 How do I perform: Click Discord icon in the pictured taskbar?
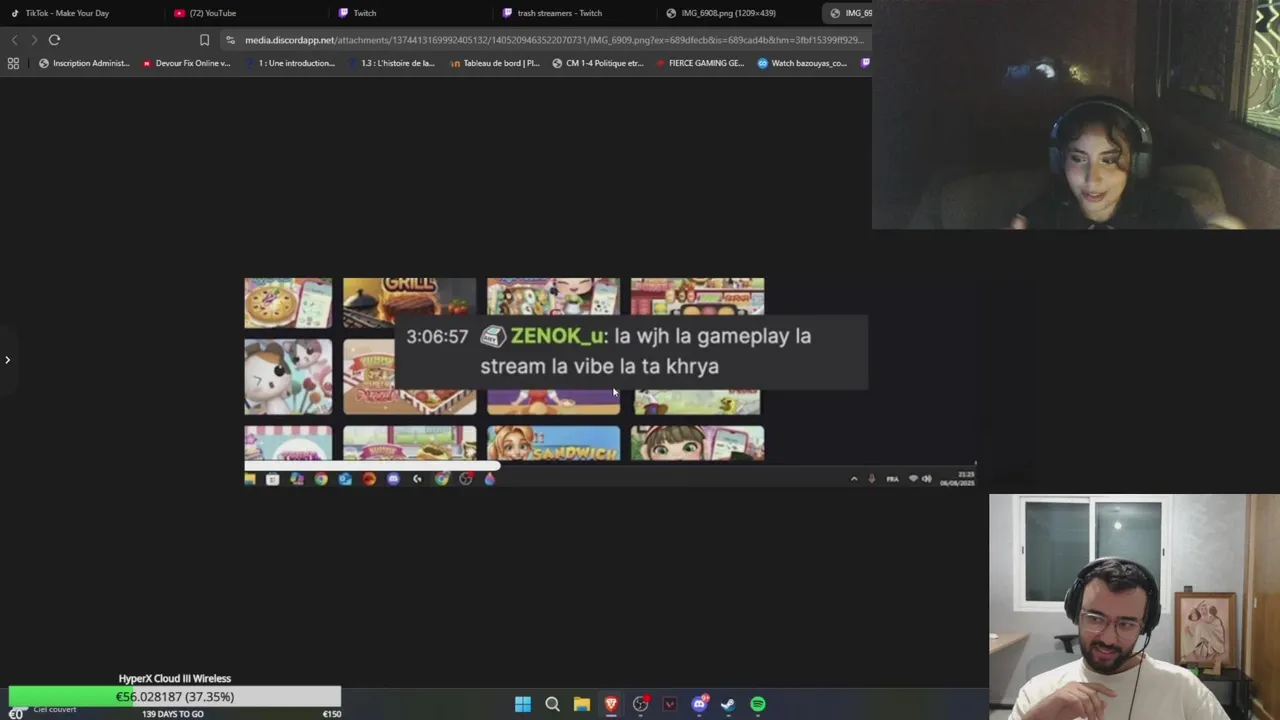(x=393, y=479)
